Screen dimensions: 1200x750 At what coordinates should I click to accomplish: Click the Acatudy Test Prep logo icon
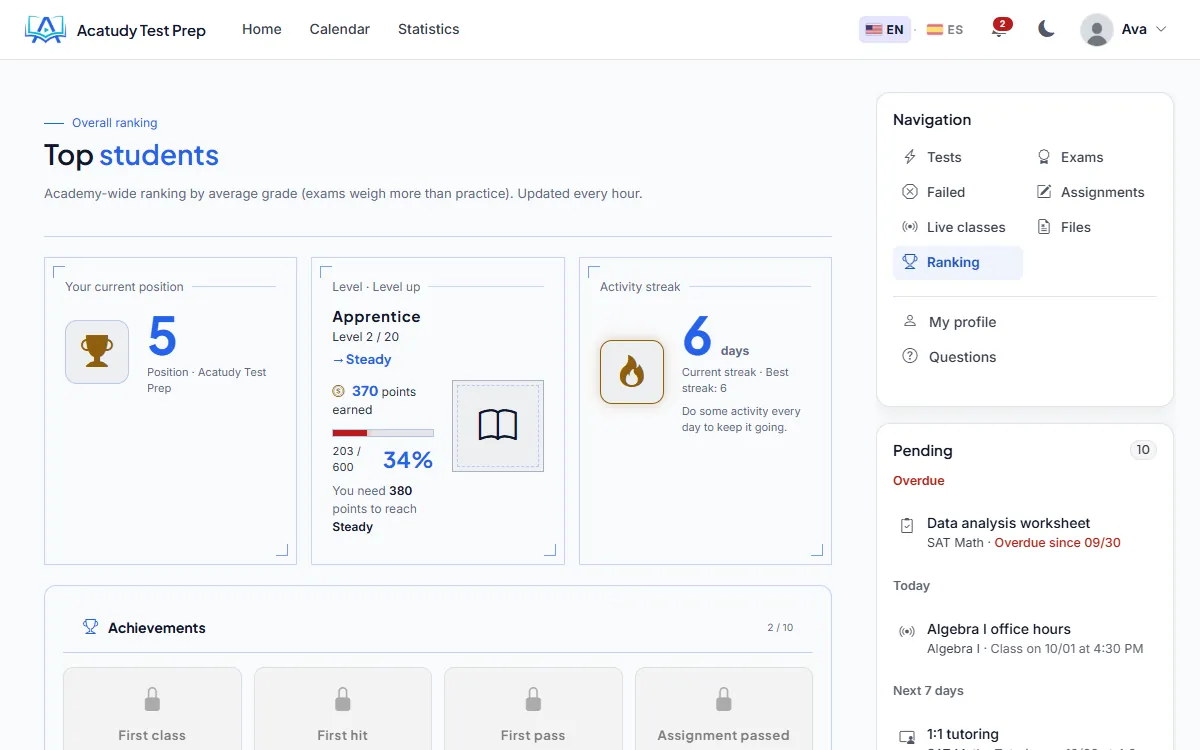click(45, 30)
